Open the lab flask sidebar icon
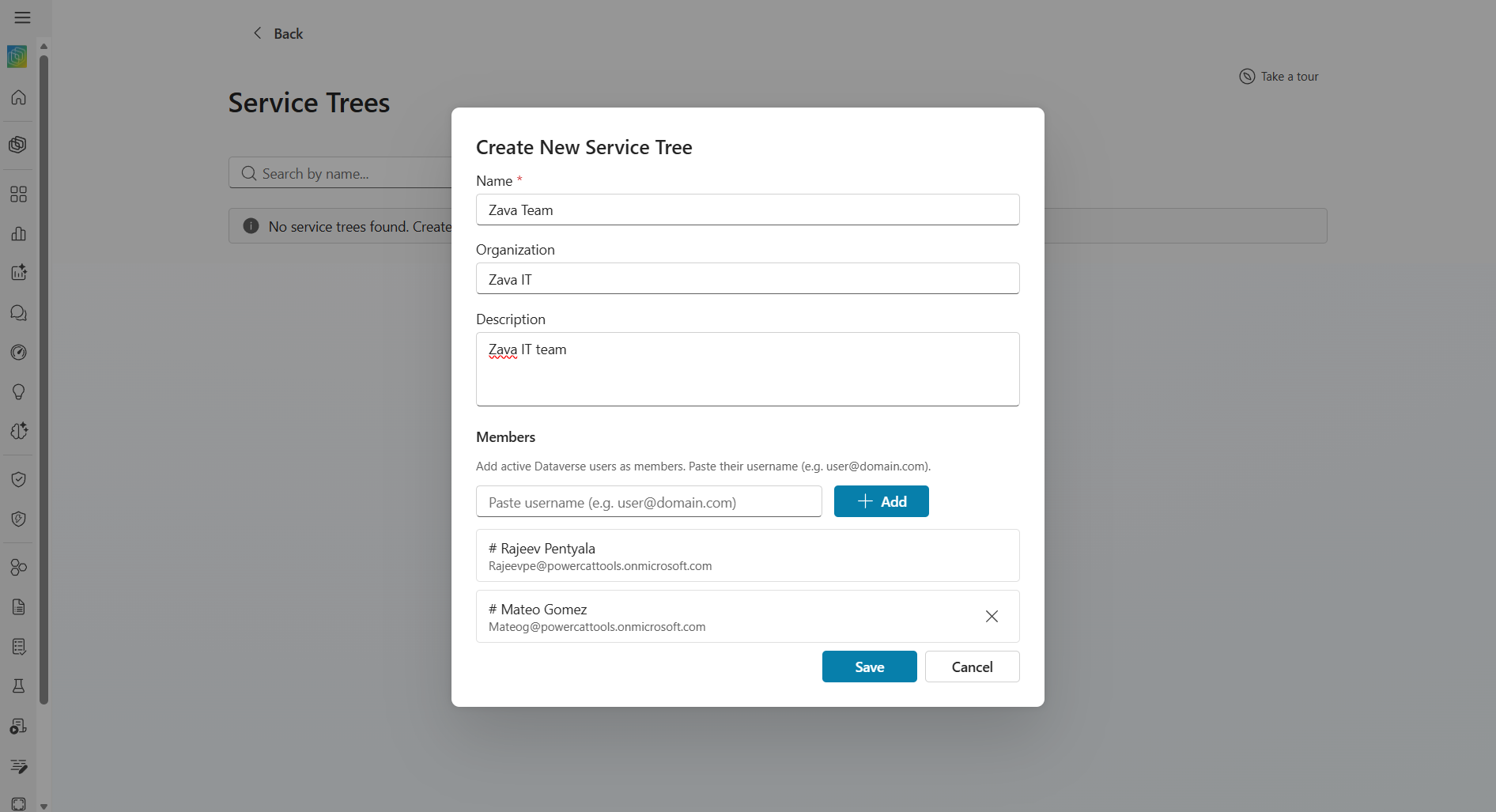This screenshot has width=1496, height=812. (18, 685)
